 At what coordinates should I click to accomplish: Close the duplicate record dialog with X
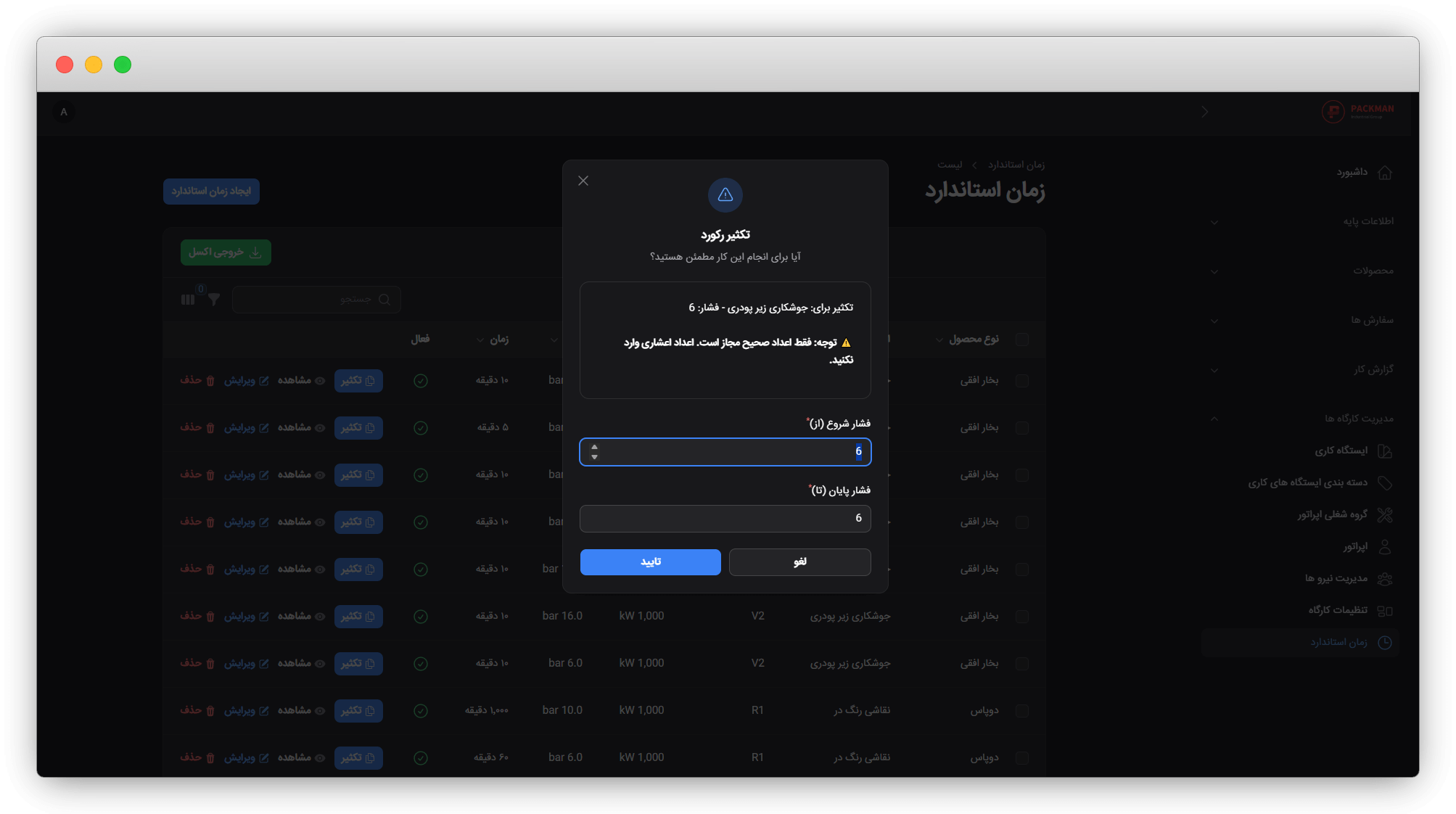(x=583, y=181)
